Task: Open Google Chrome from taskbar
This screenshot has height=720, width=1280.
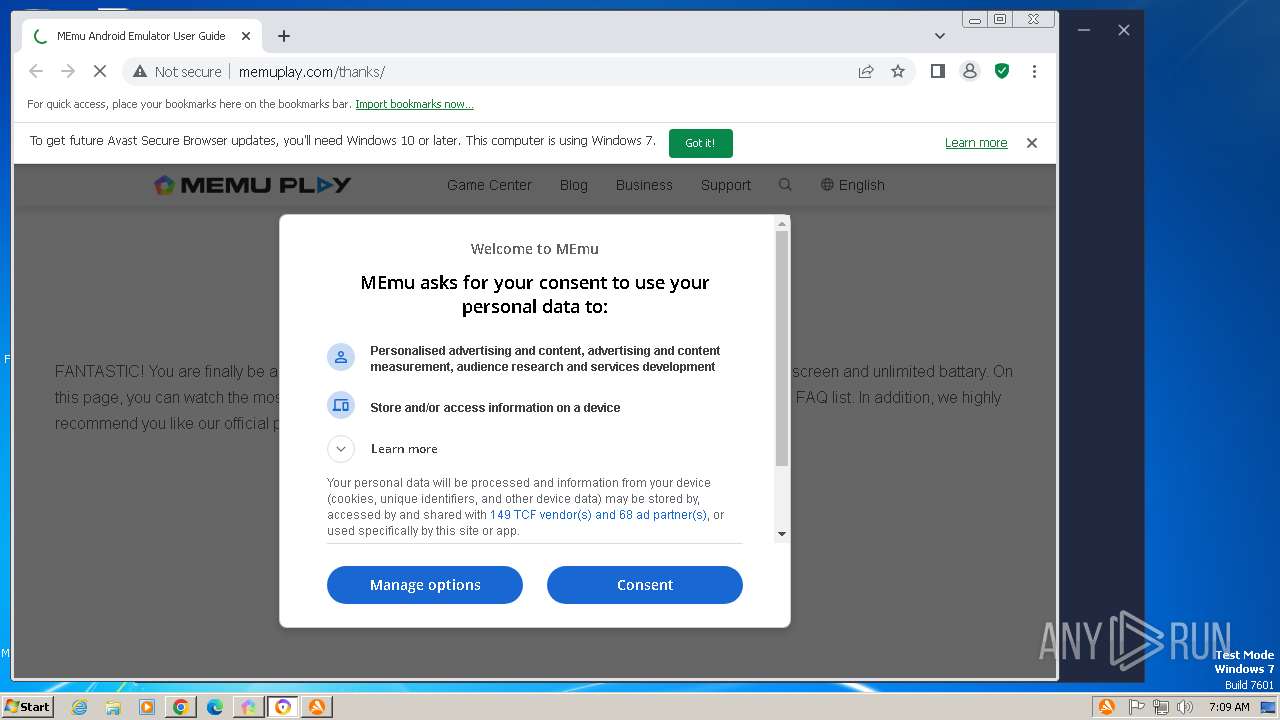Action: tap(181, 707)
